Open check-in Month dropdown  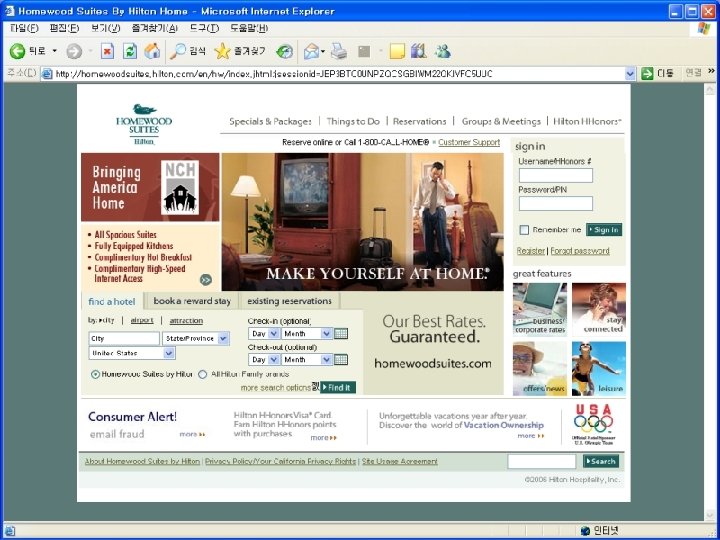[307, 334]
